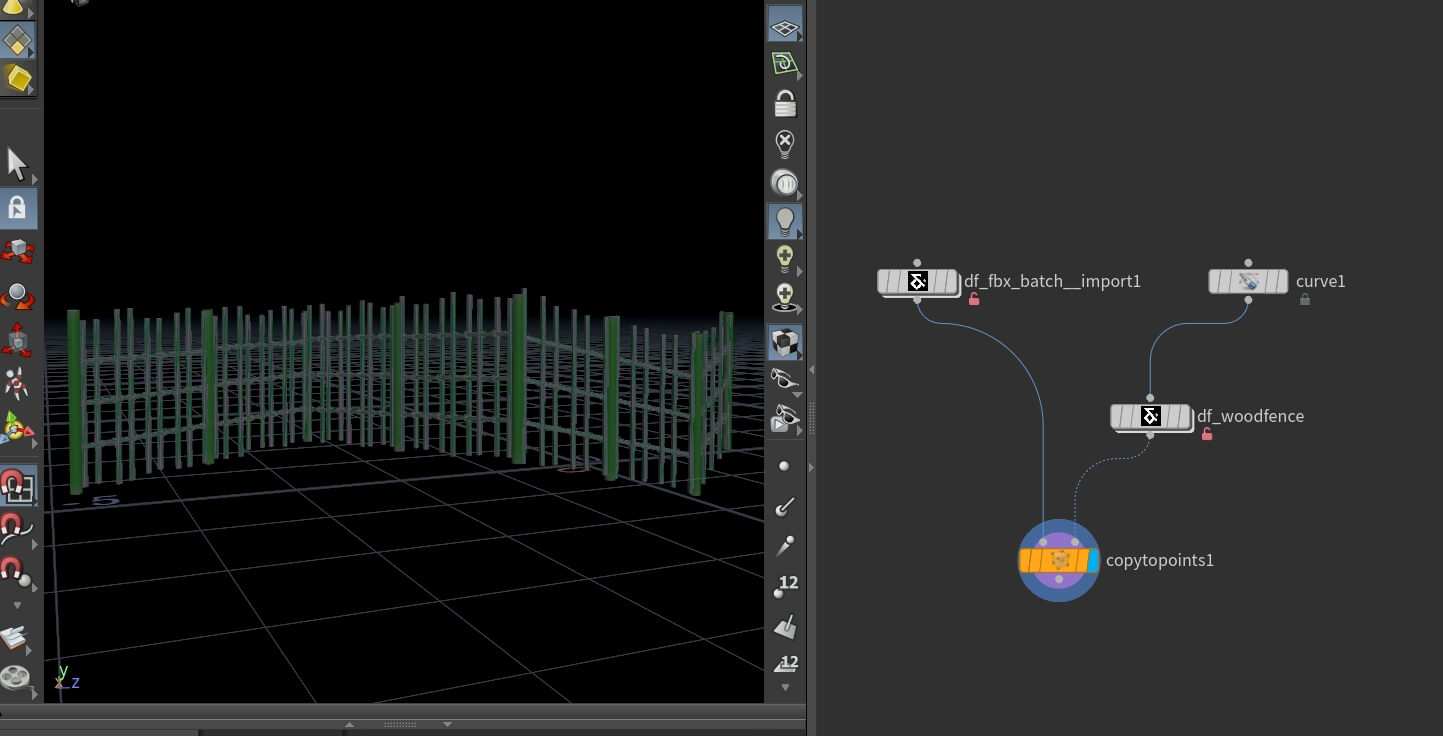Toggle curve snapping magnet icon

click(16, 527)
